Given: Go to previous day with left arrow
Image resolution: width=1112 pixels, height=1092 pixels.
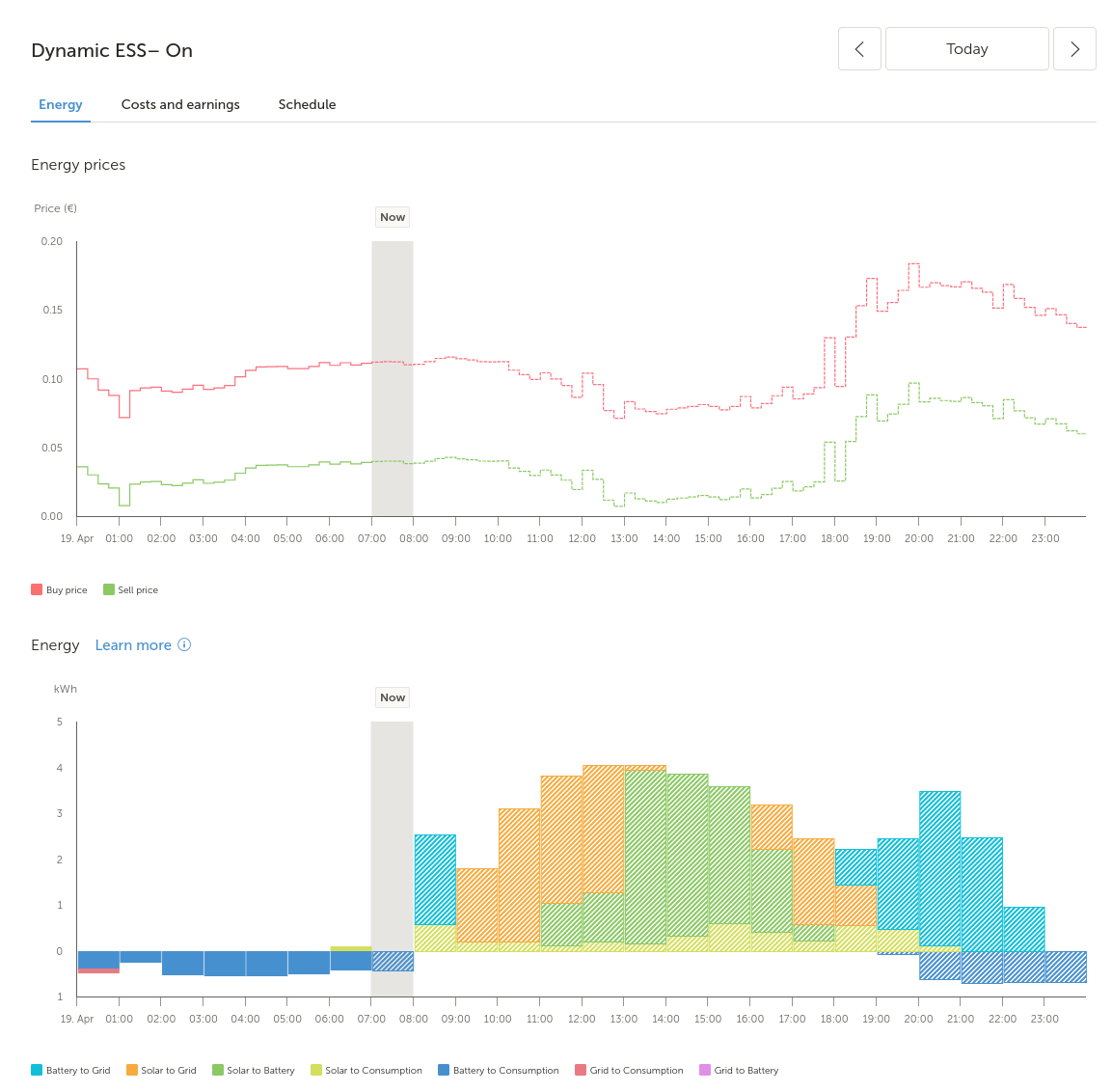Looking at the screenshot, I should pyautogui.click(x=859, y=49).
